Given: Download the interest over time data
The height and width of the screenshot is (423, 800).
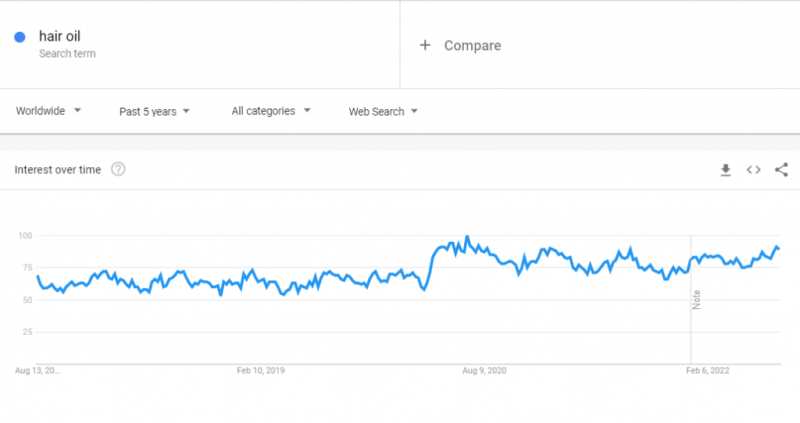Looking at the screenshot, I should tap(726, 170).
